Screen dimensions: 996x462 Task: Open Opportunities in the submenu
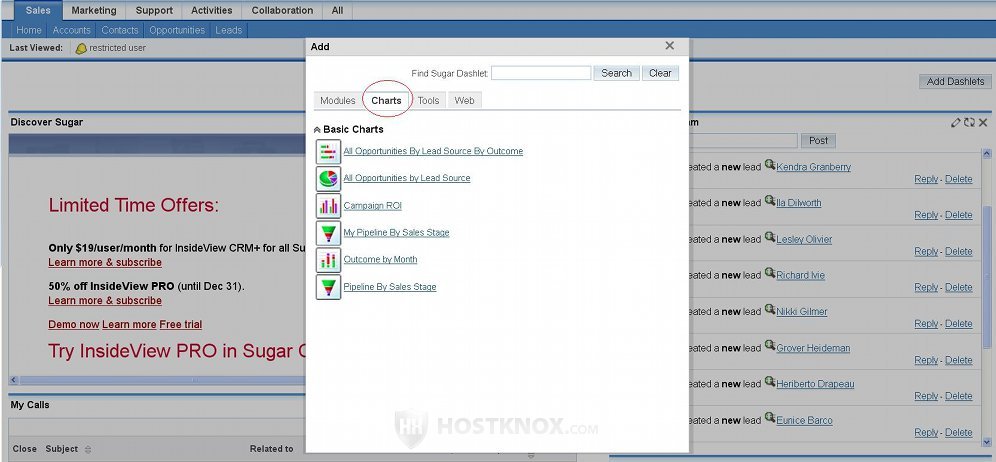pyautogui.click(x=177, y=30)
